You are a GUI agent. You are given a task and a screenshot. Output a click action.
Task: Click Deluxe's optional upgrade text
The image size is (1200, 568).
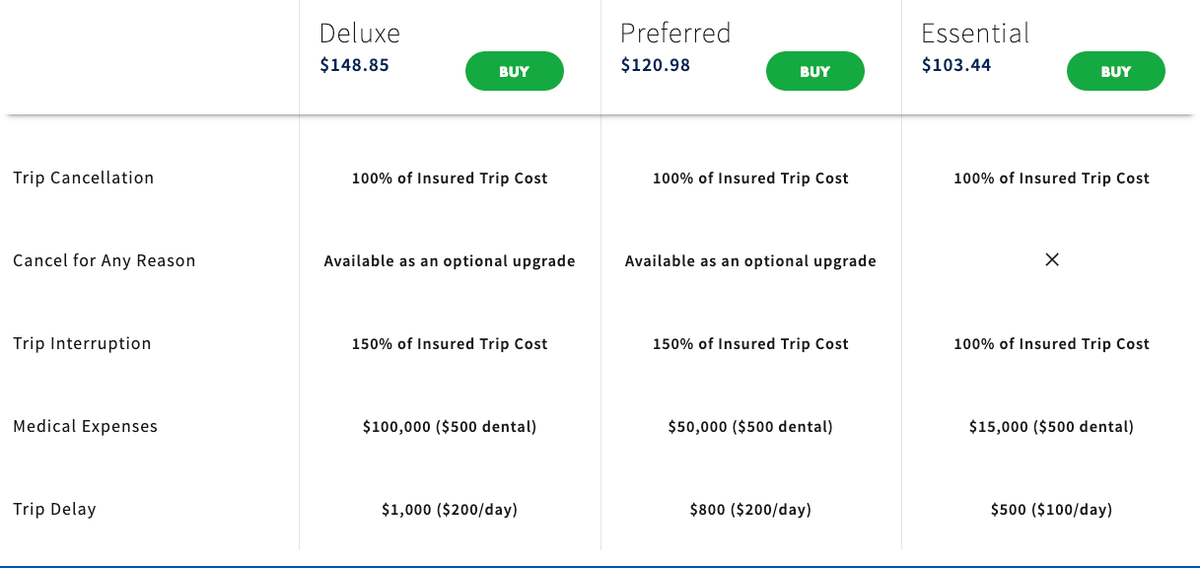point(449,261)
